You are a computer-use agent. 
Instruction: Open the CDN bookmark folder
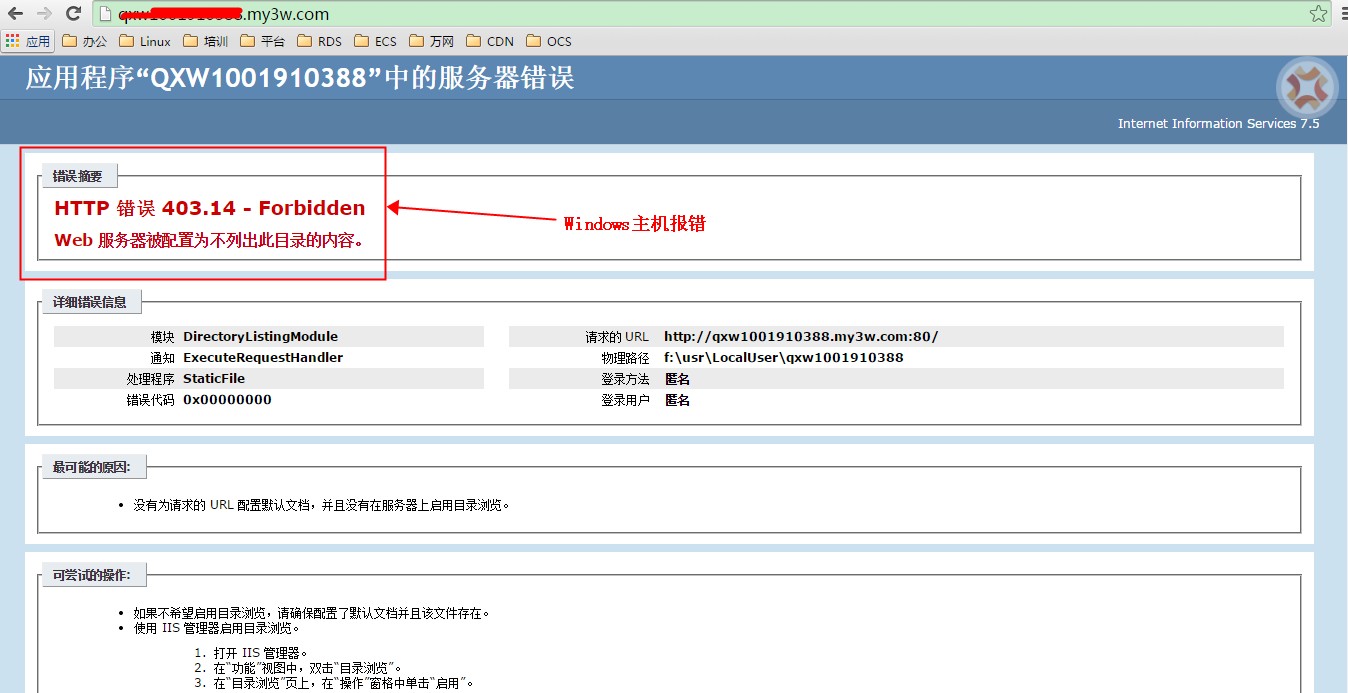[x=490, y=41]
